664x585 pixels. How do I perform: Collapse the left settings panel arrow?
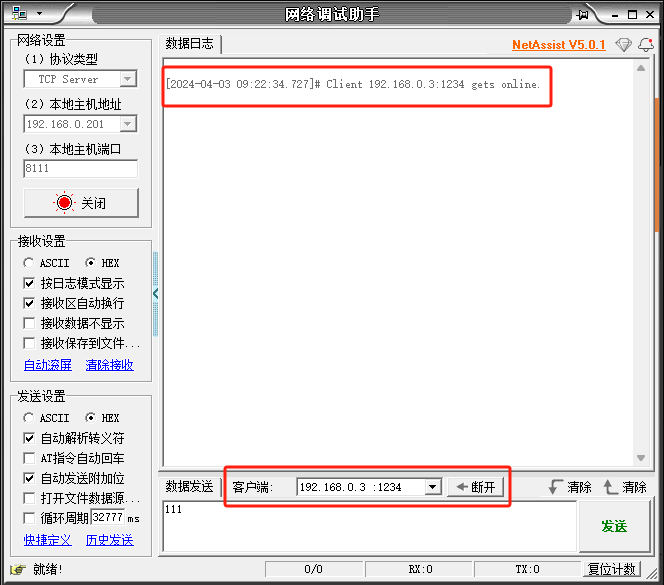tap(156, 293)
